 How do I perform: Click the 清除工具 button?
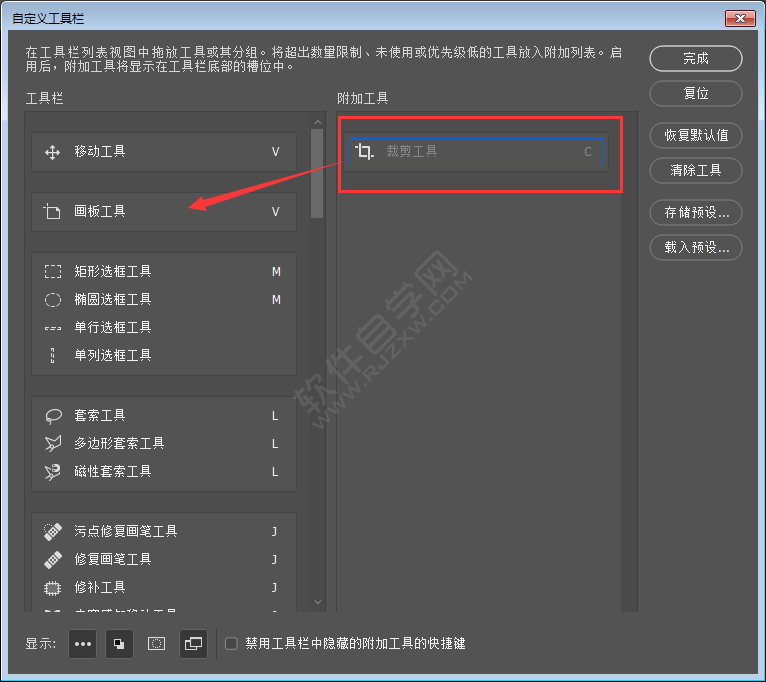point(696,170)
